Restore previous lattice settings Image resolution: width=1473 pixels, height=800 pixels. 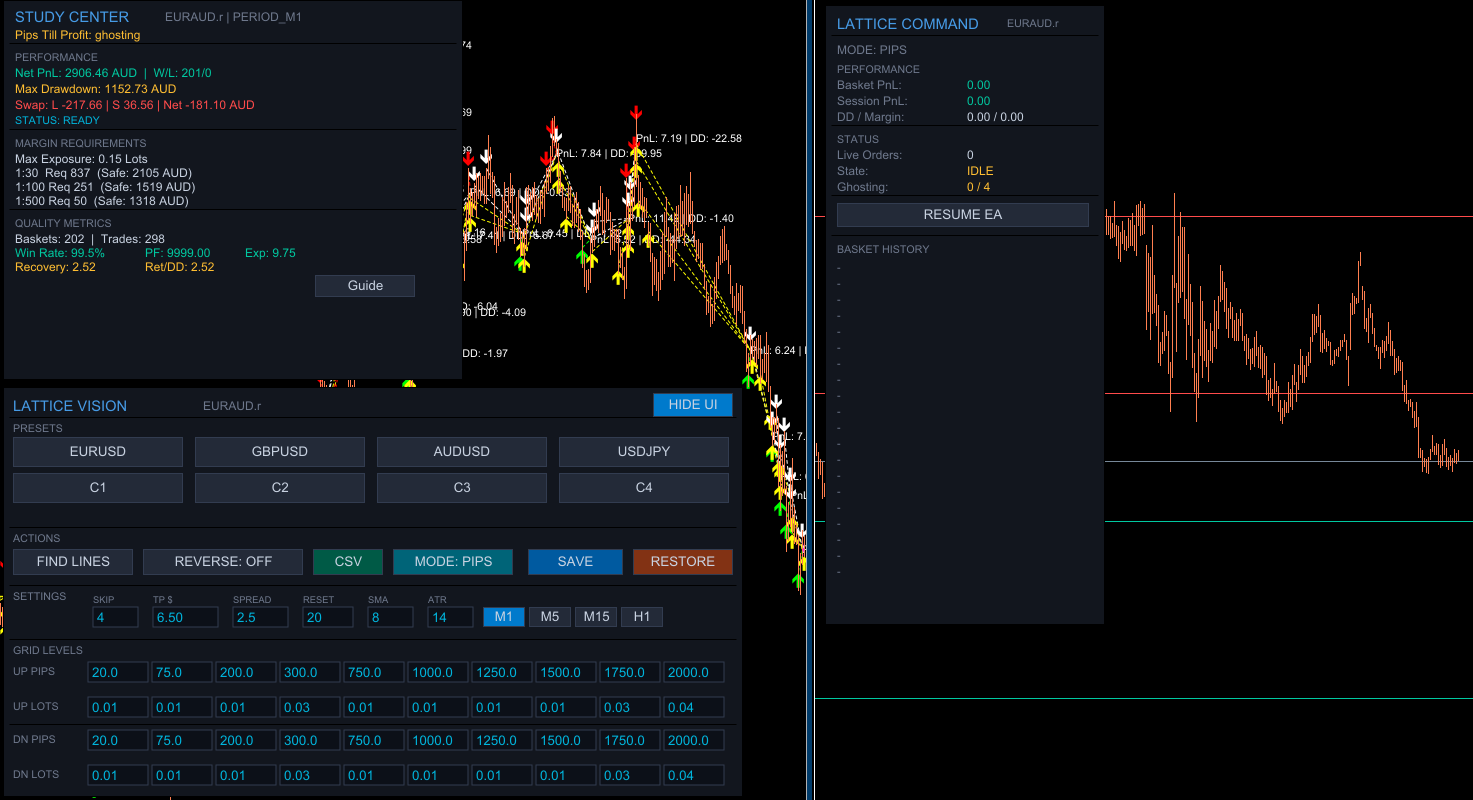[682, 561]
